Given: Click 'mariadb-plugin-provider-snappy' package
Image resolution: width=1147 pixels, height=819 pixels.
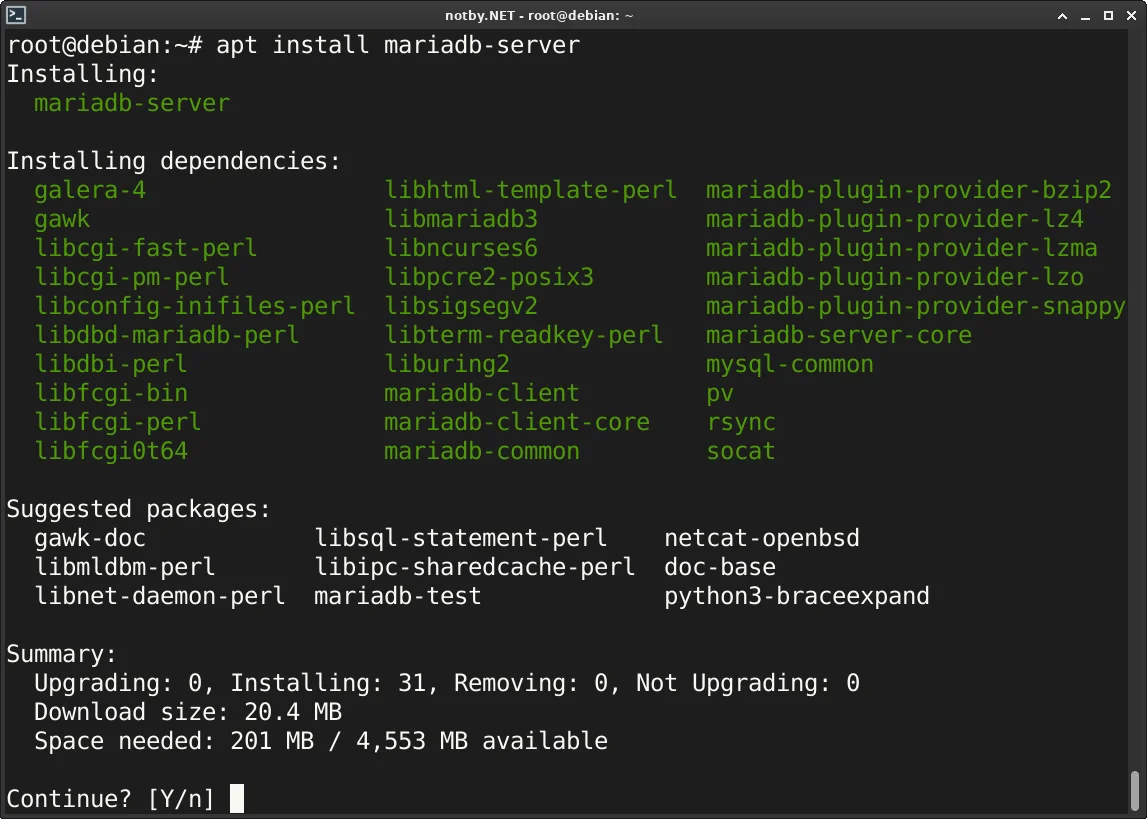Looking at the screenshot, I should (916, 306).
